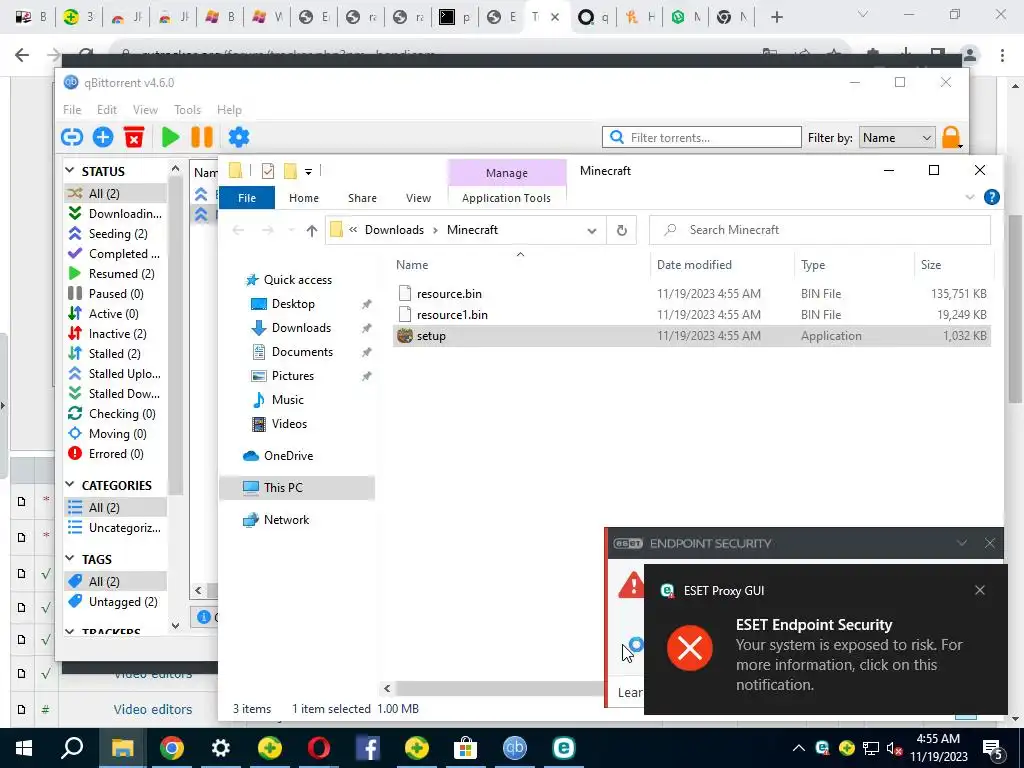Select Errored (0) status filter

106,454
